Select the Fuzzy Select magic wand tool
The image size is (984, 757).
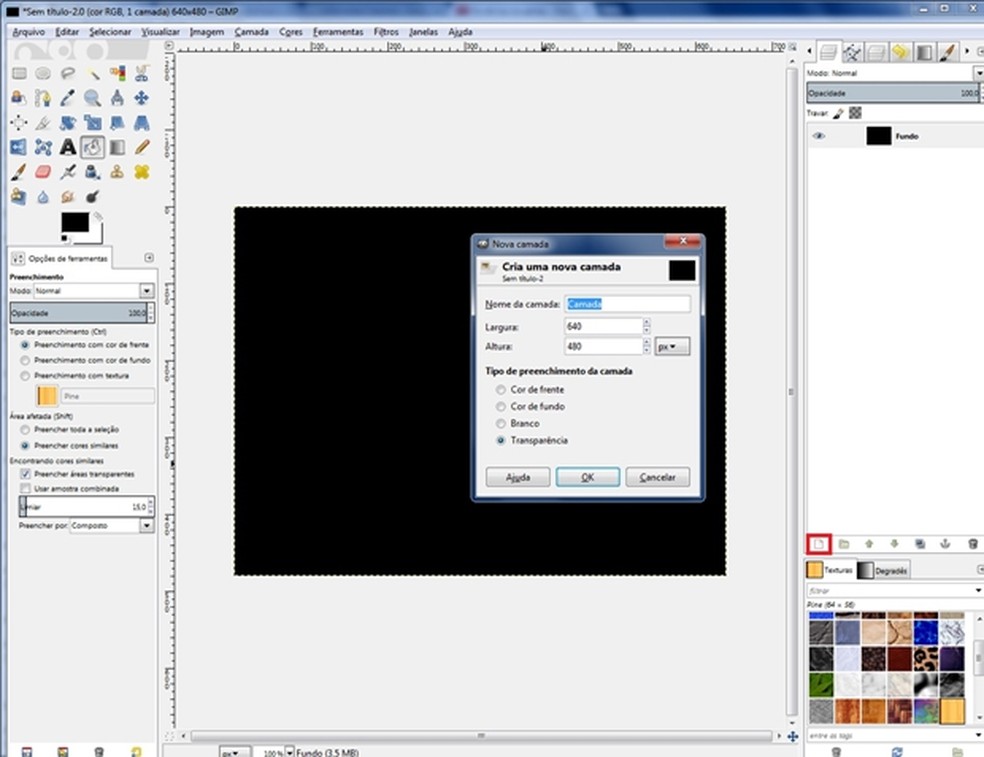coord(92,73)
